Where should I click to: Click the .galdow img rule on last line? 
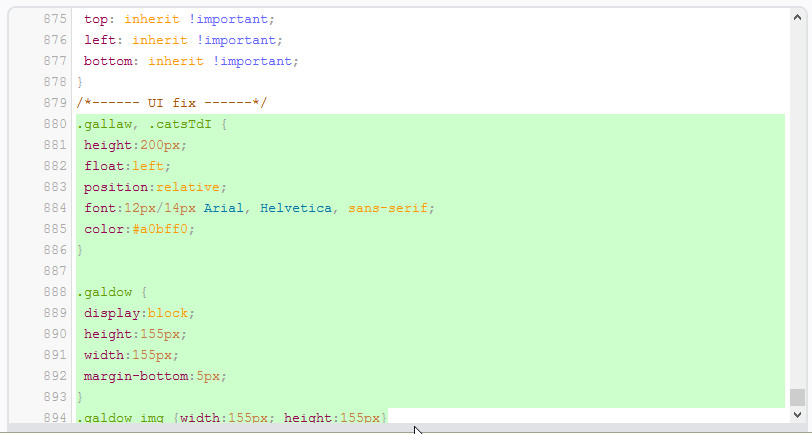pos(230,417)
